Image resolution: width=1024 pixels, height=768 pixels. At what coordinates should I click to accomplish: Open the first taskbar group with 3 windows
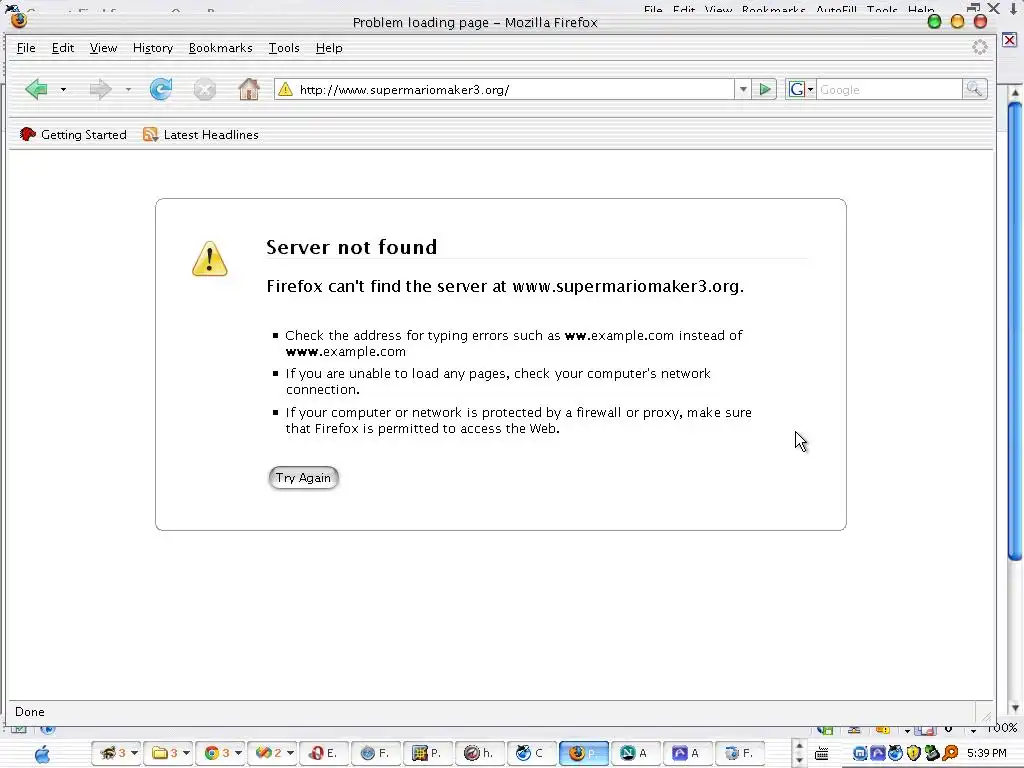coord(116,753)
